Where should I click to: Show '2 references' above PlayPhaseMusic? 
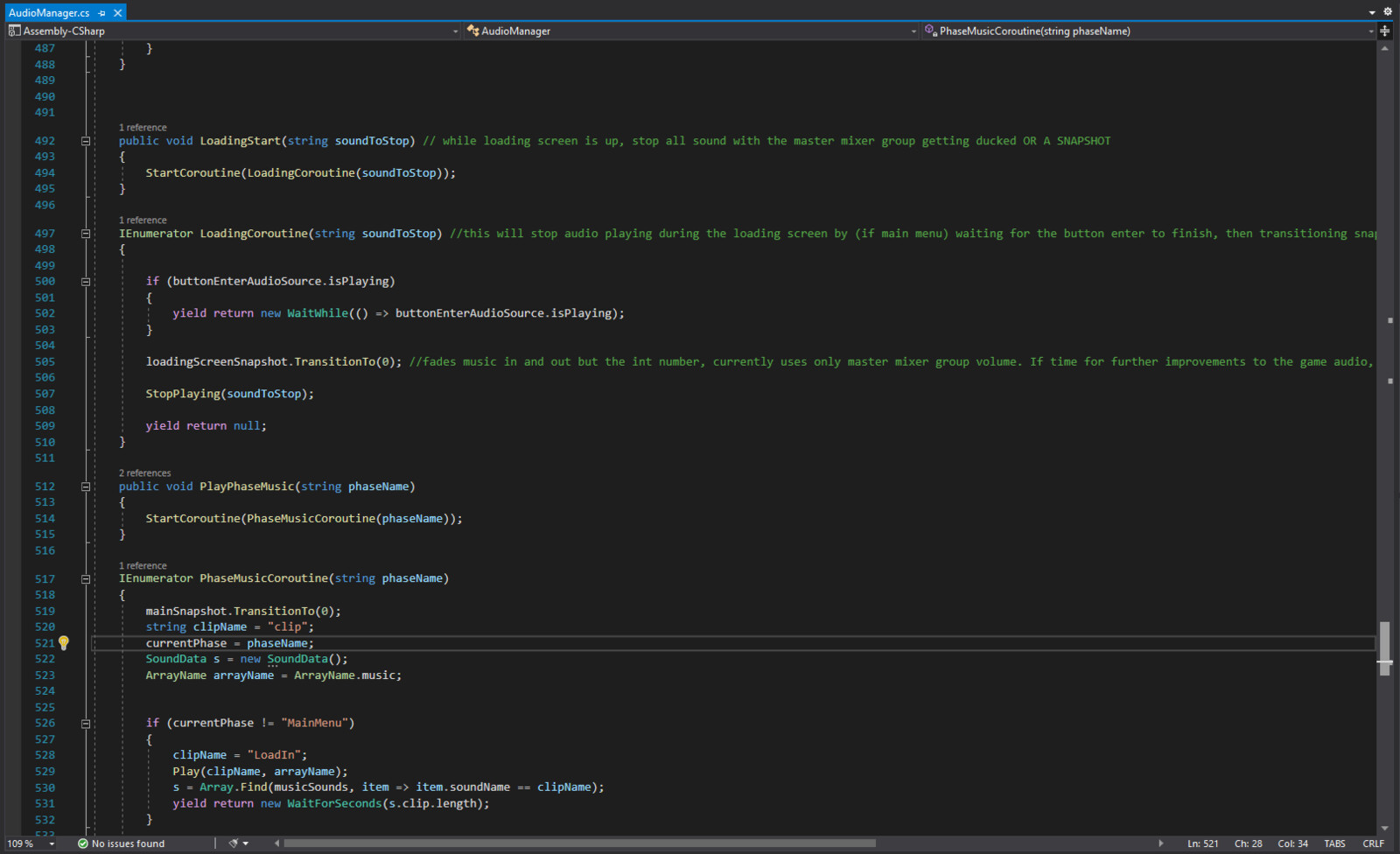(x=145, y=473)
